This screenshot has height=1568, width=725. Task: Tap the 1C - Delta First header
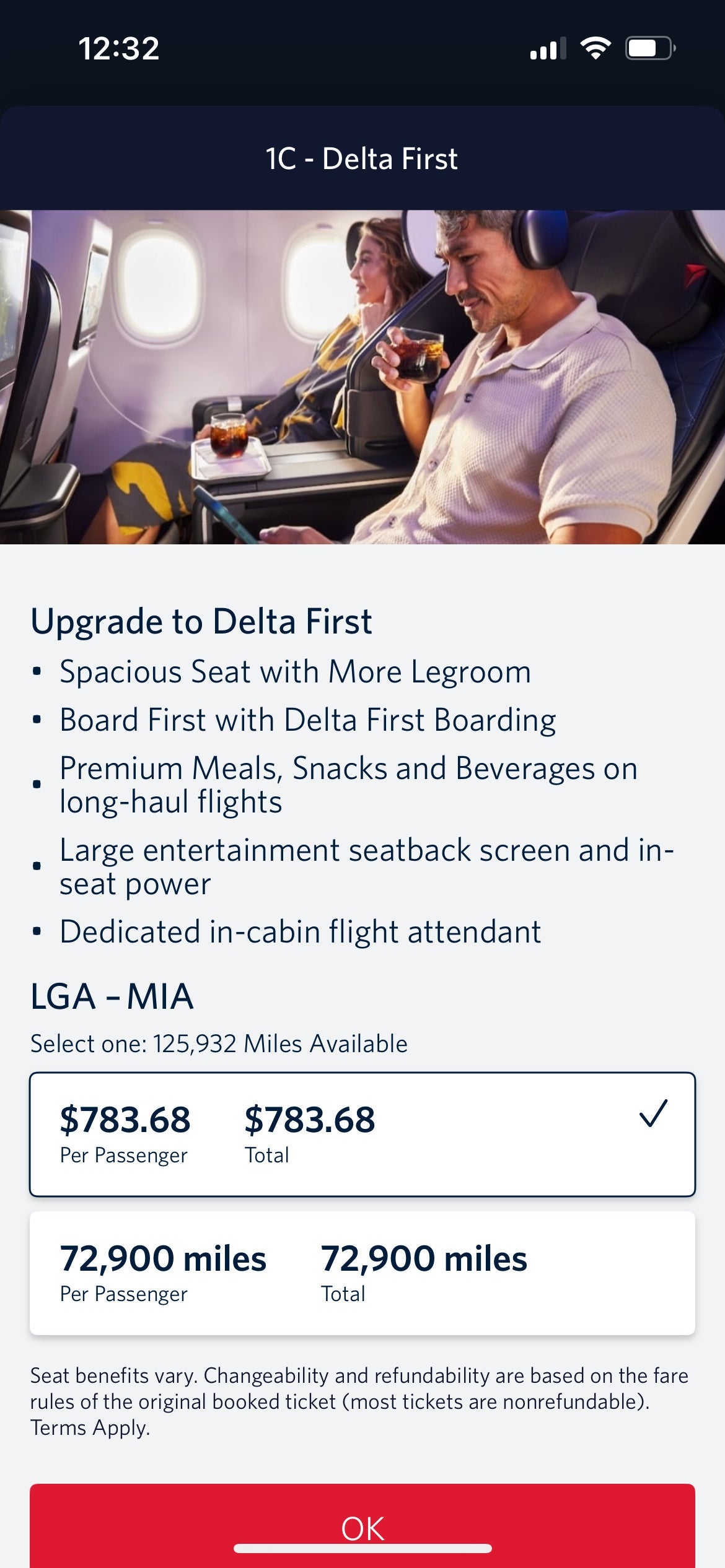click(361, 159)
